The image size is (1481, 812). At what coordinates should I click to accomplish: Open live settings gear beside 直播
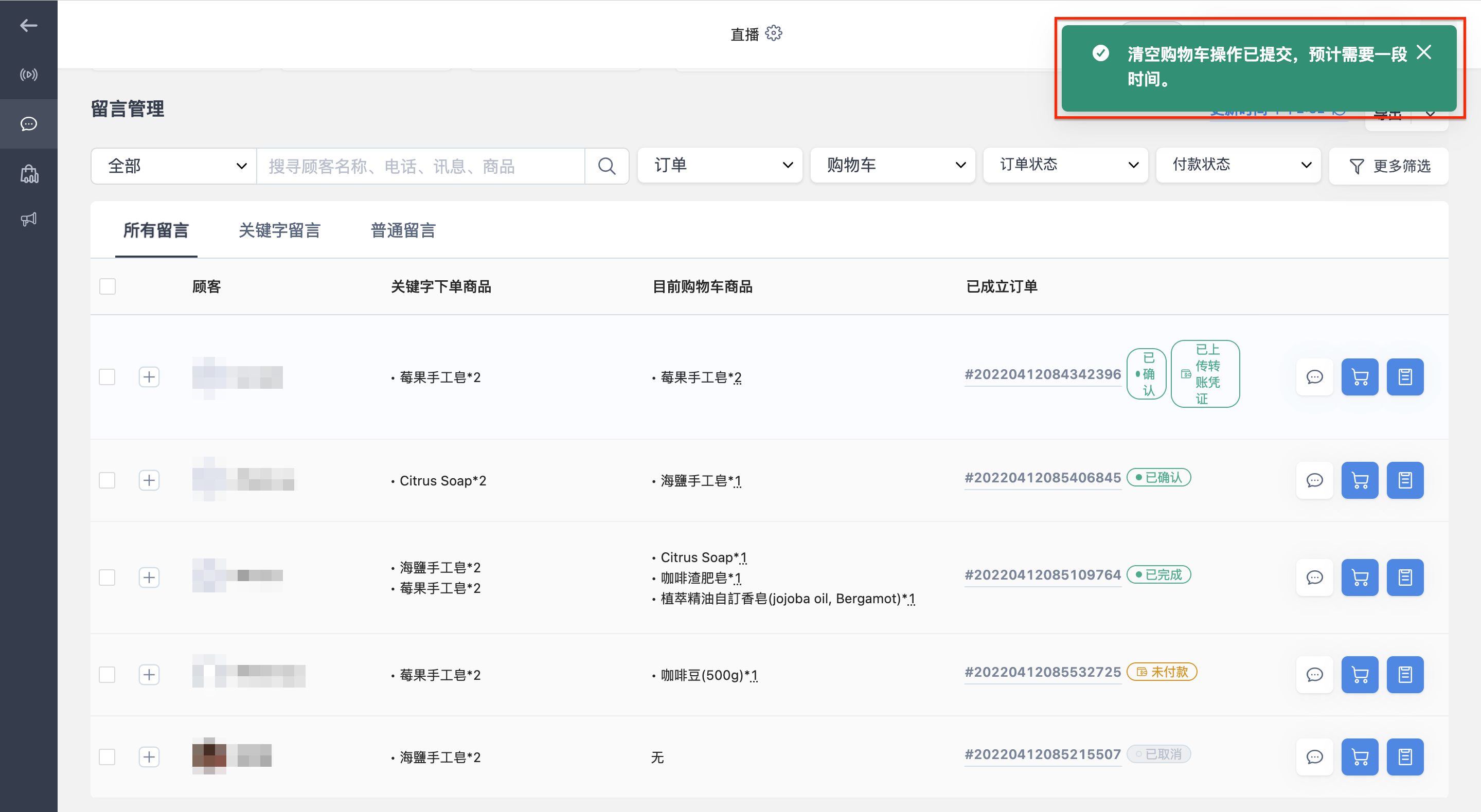pyautogui.click(x=774, y=33)
